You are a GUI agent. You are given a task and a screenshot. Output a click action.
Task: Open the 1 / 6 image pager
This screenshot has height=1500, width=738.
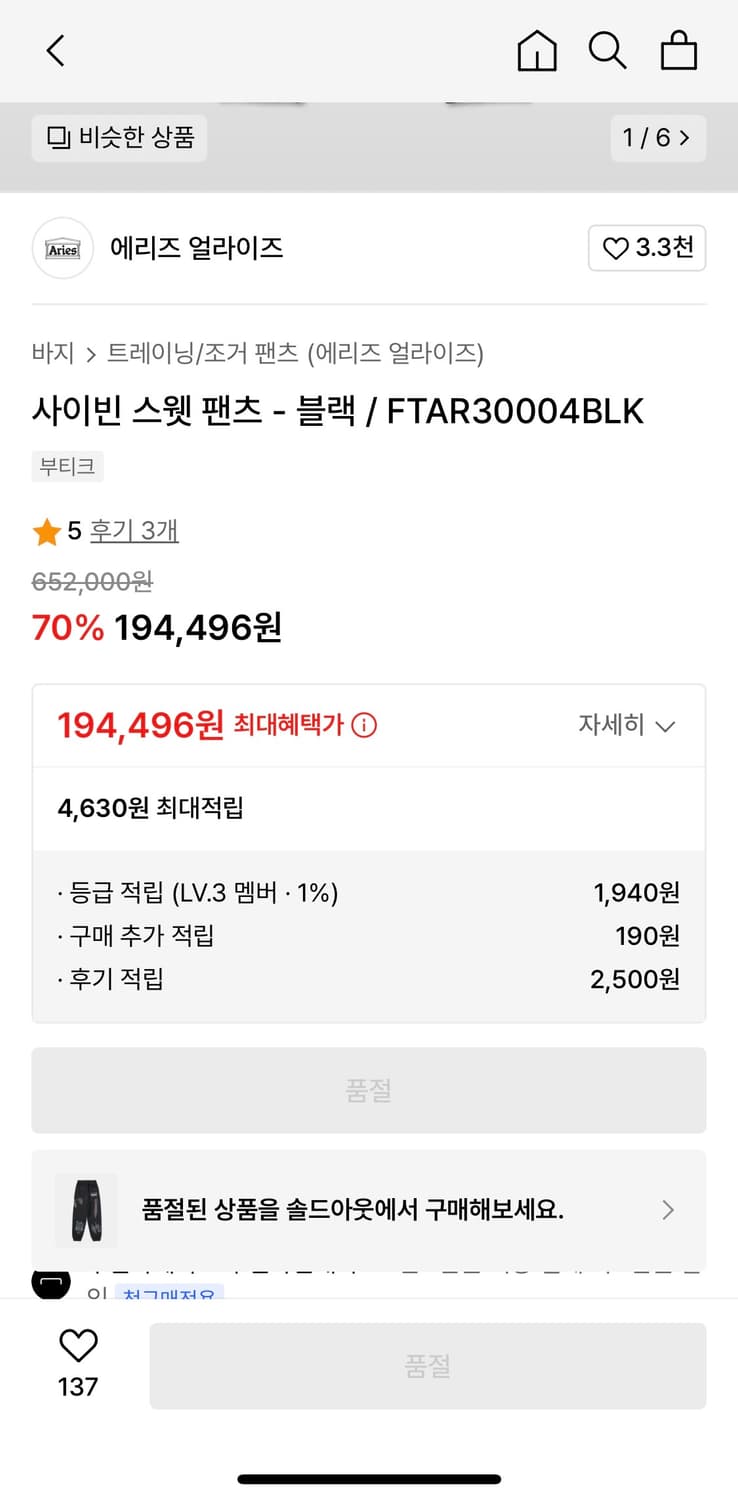coord(658,138)
